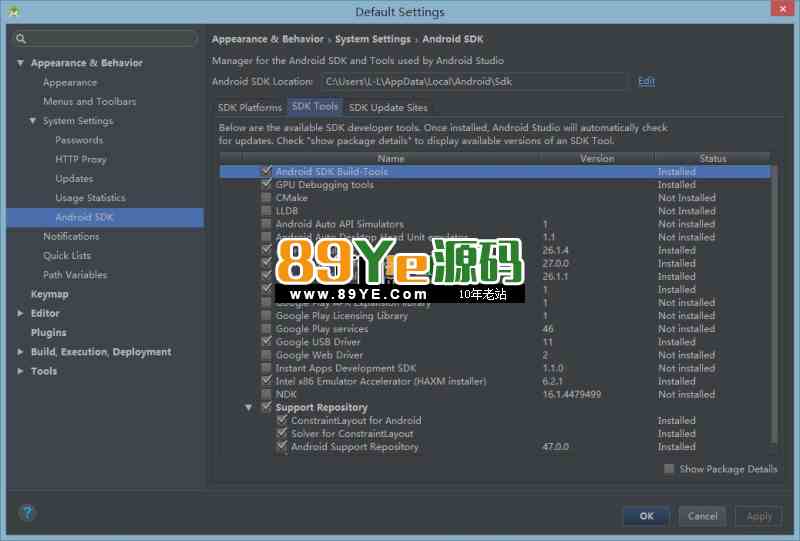Select Passwords settings item
The width and height of the screenshot is (800, 541).
click(x=79, y=140)
